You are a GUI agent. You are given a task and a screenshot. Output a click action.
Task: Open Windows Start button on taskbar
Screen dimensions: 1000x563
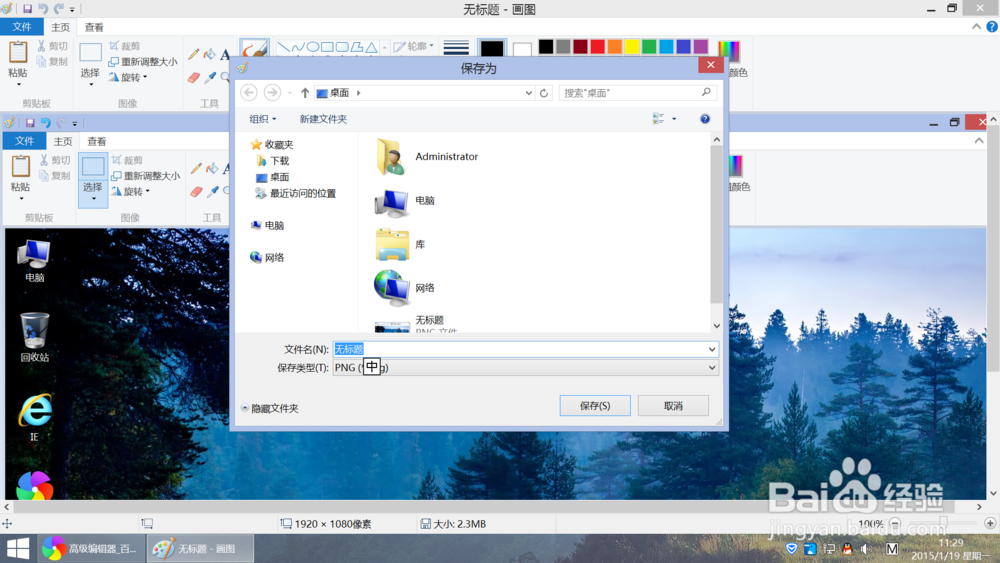coord(18,549)
